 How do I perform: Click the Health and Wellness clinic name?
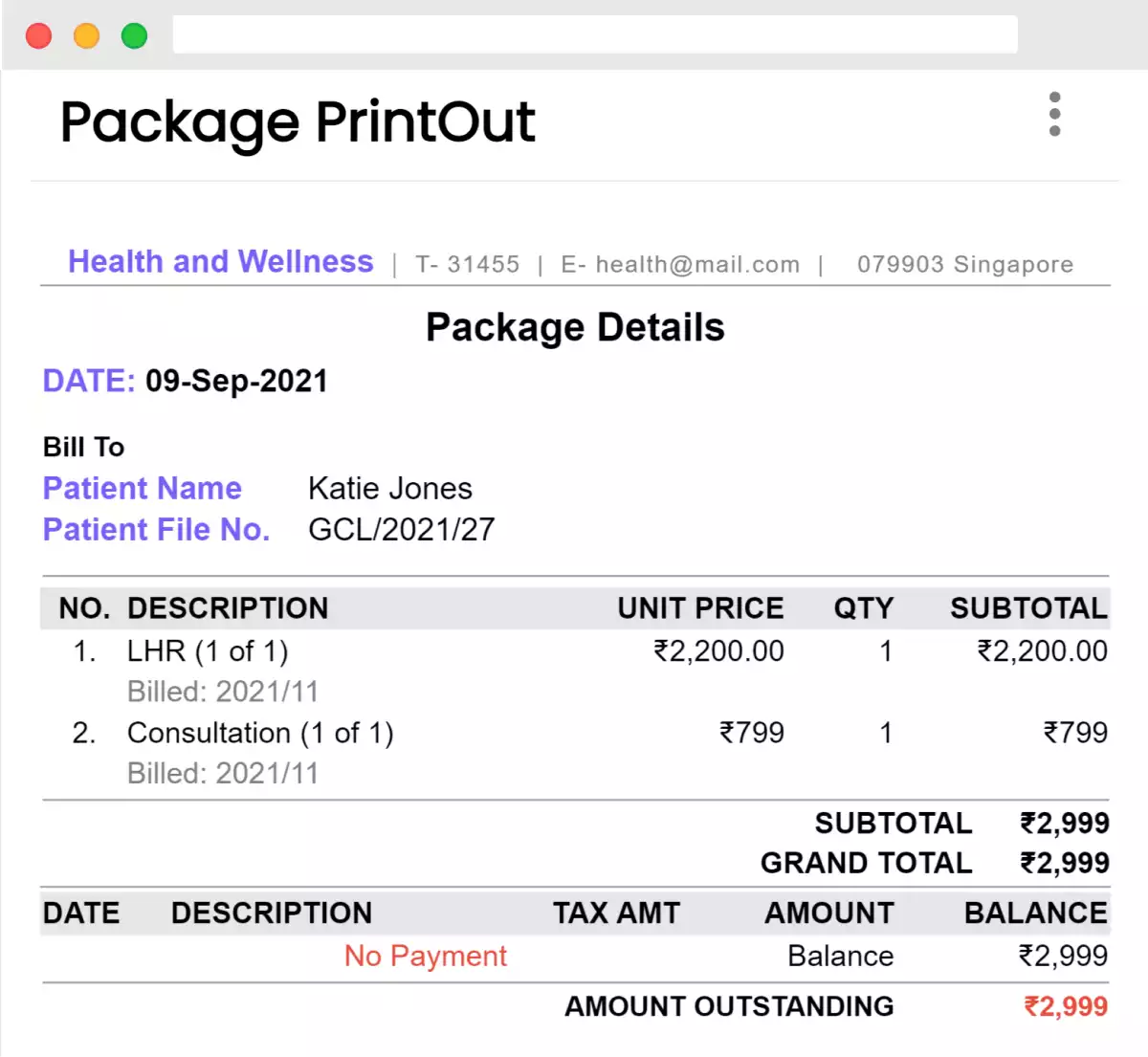tap(220, 261)
